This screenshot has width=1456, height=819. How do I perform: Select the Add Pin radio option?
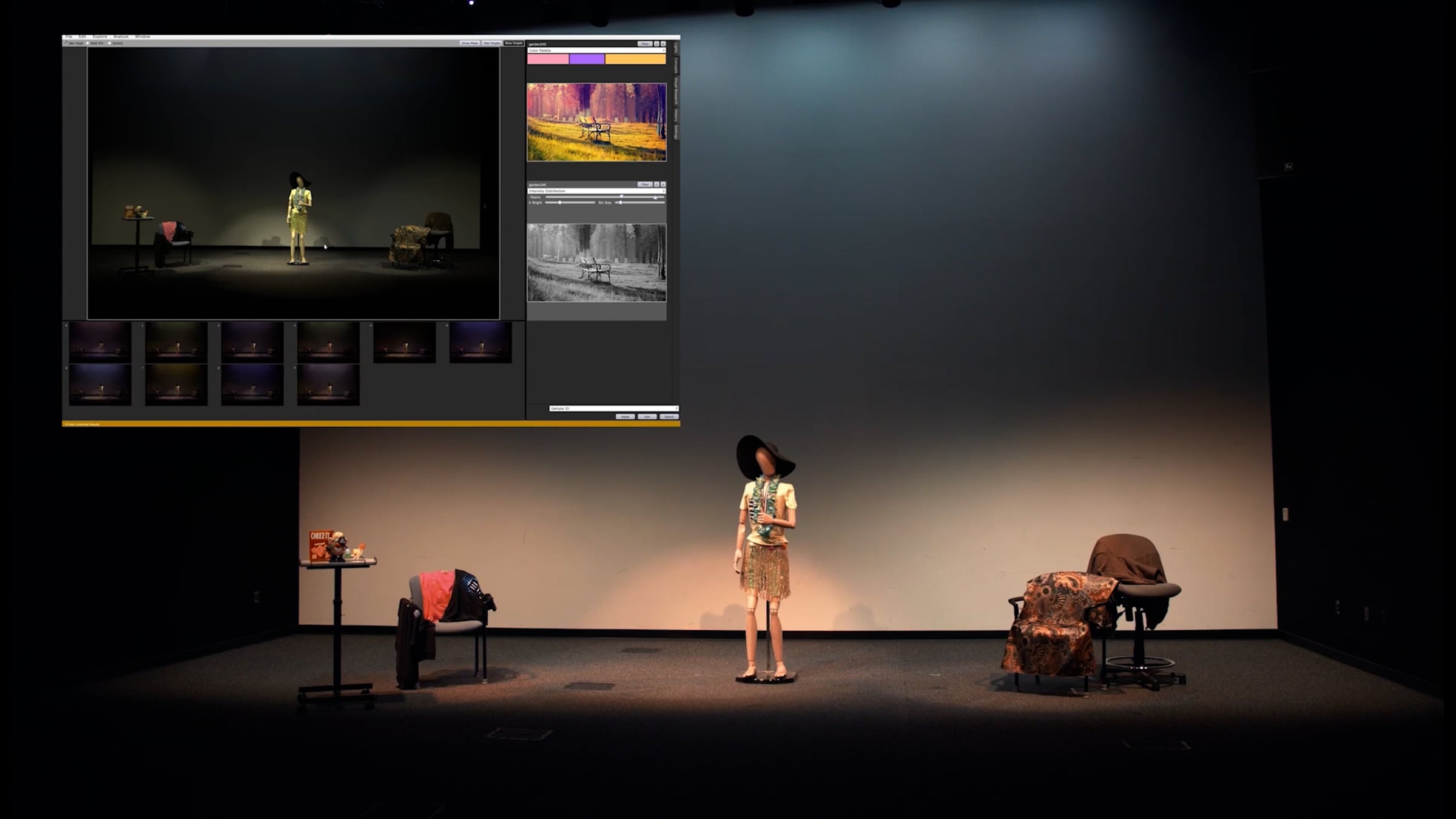[88, 43]
